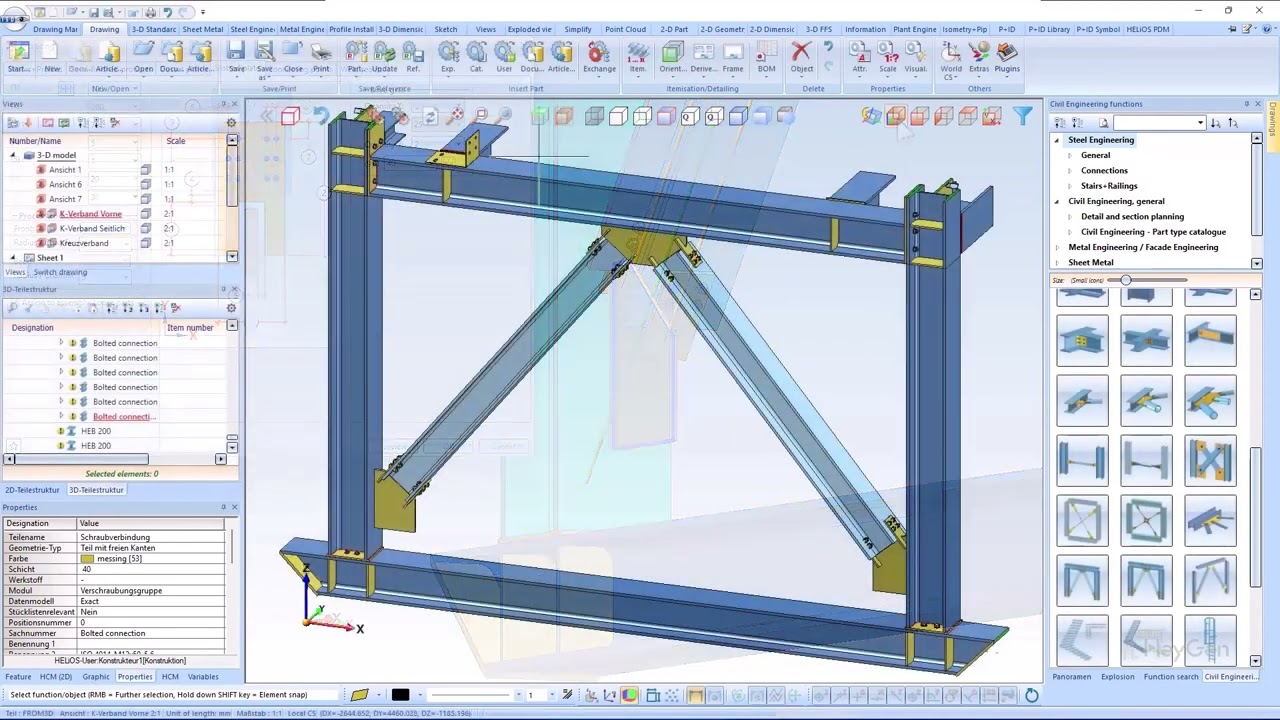Screen dimensions: 1280x720
Task: Click the messing colour swatch in Farbe row
Action: (87, 559)
